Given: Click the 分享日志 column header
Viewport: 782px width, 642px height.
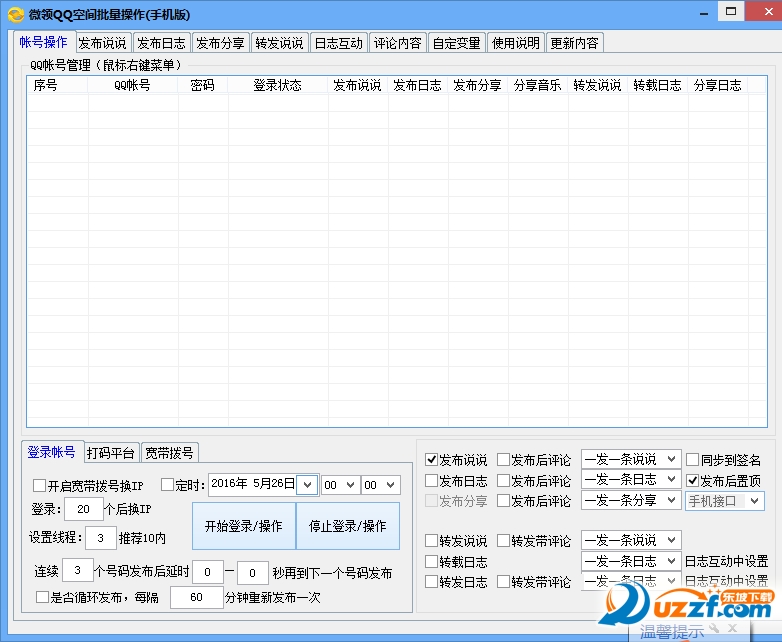Looking at the screenshot, I should 717,85.
